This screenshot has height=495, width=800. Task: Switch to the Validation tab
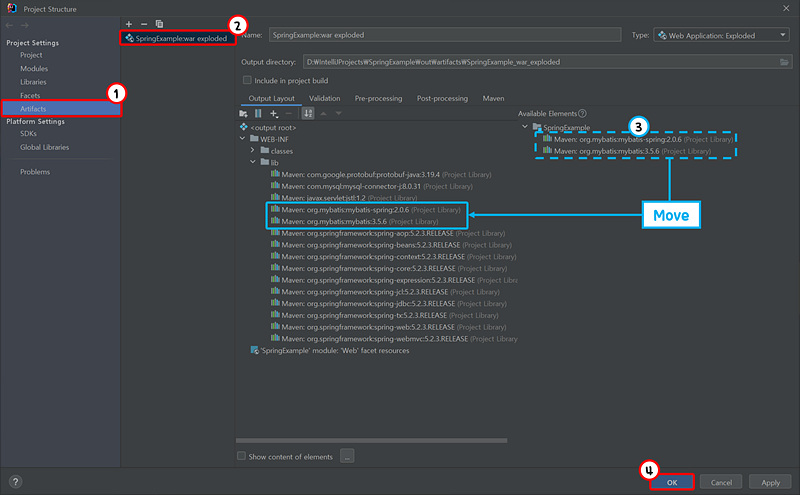pyautogui.click(x=324, y=98)
